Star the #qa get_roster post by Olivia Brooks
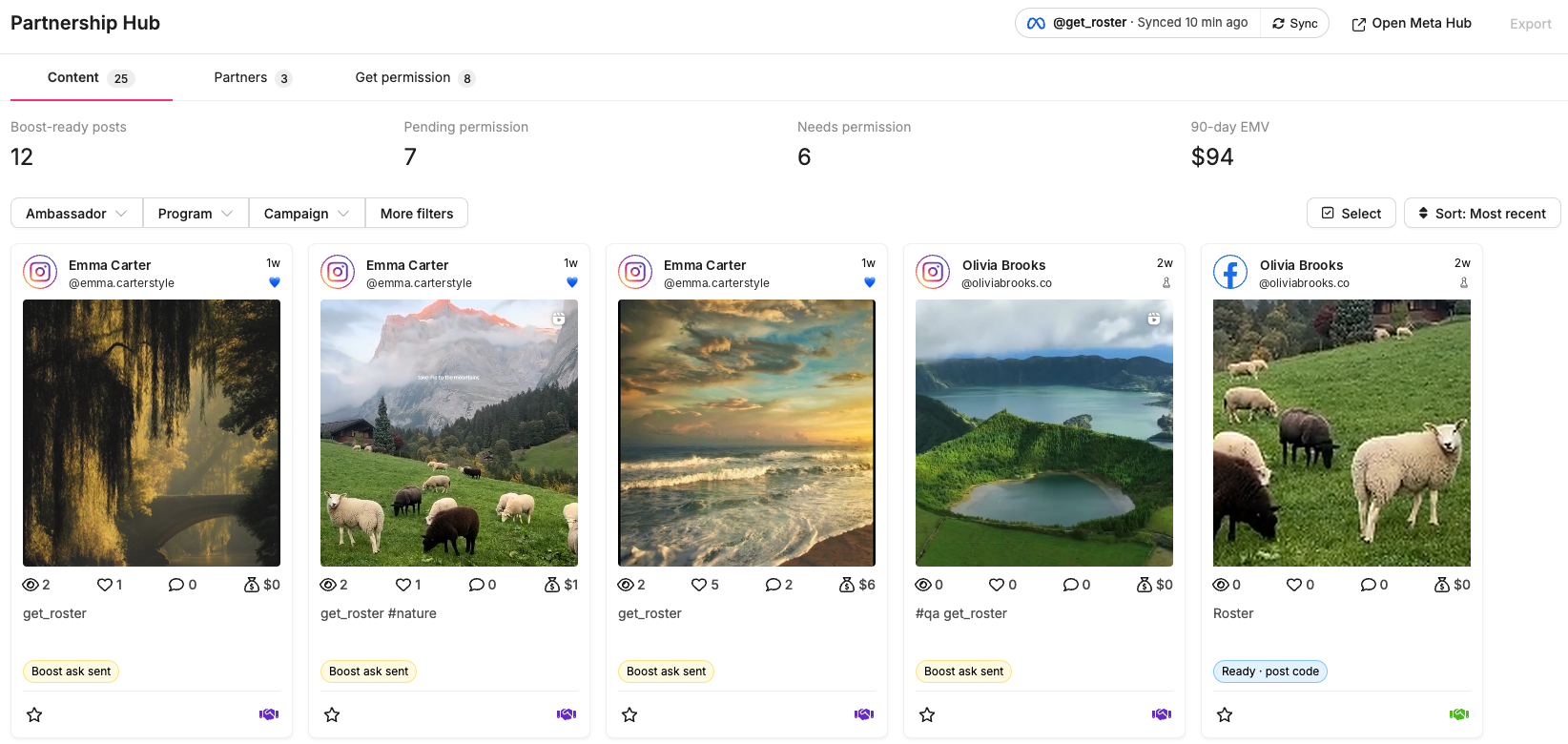The height and width of the screenshot is (744, 1568). coord(927,714)
